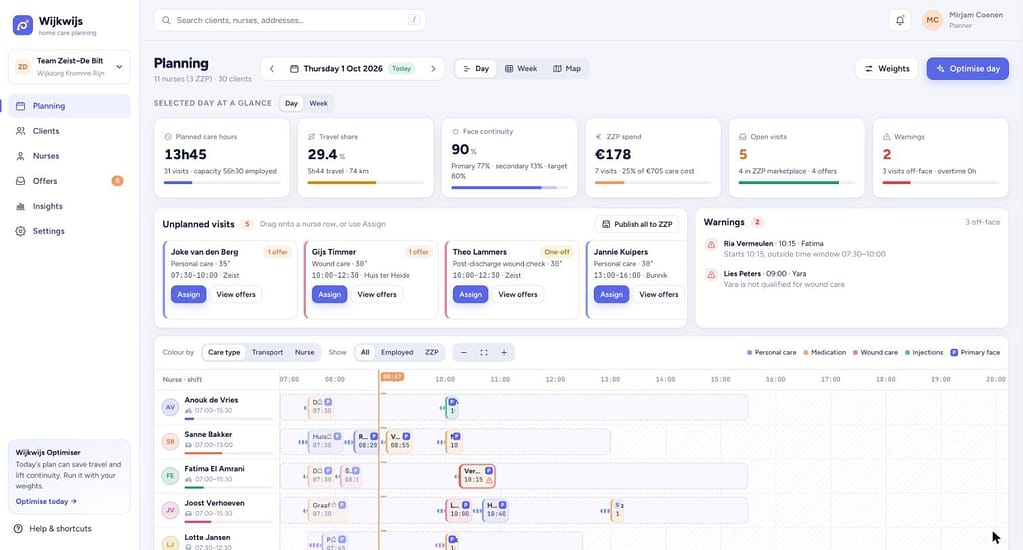Screen dimensions: 1023x550
Task: Open the notifications bell
Action: tap(900, 20)
